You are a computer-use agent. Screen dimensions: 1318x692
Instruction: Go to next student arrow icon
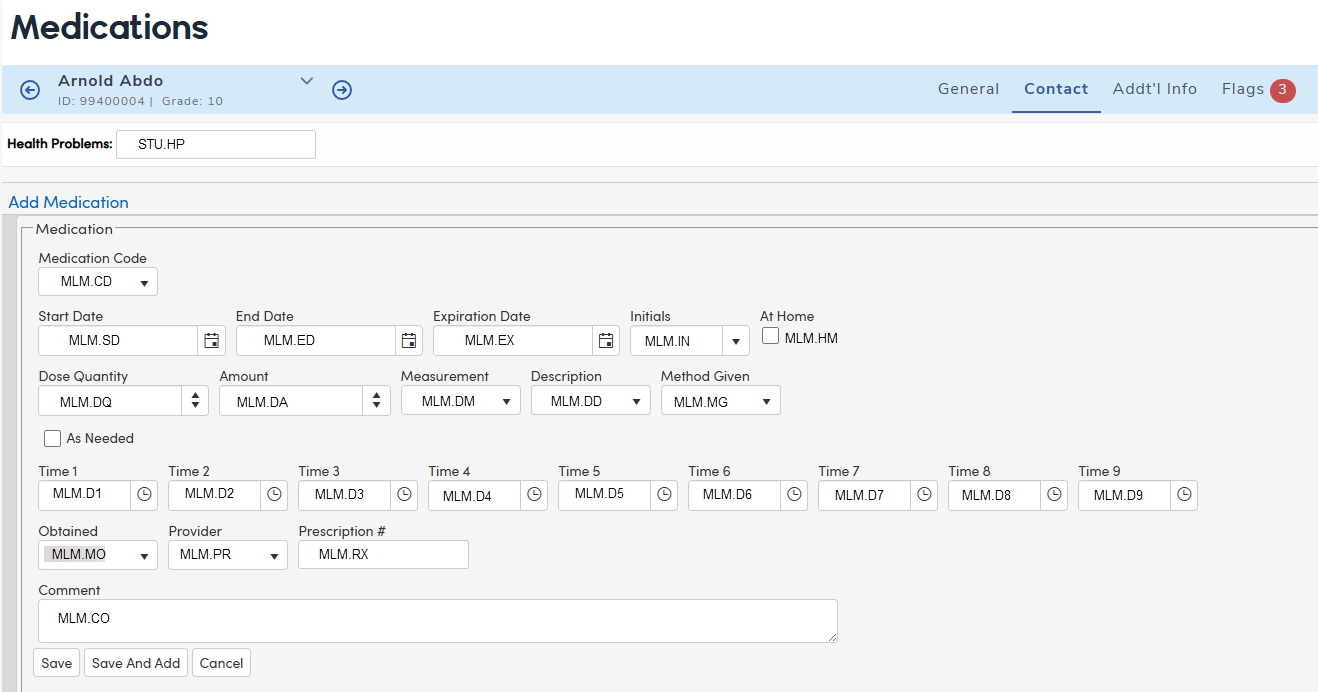pyautogui.click(x=342, y=91)
